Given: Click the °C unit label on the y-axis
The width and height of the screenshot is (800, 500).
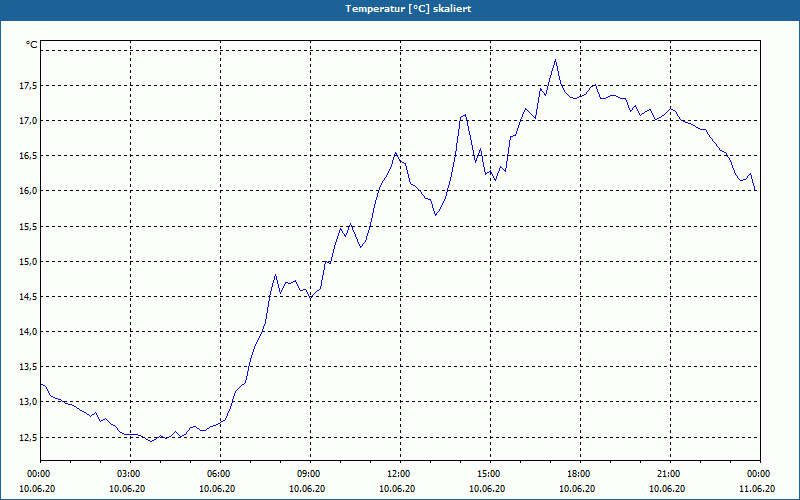Looking at the screenshot, I should (x=32, y=45).
